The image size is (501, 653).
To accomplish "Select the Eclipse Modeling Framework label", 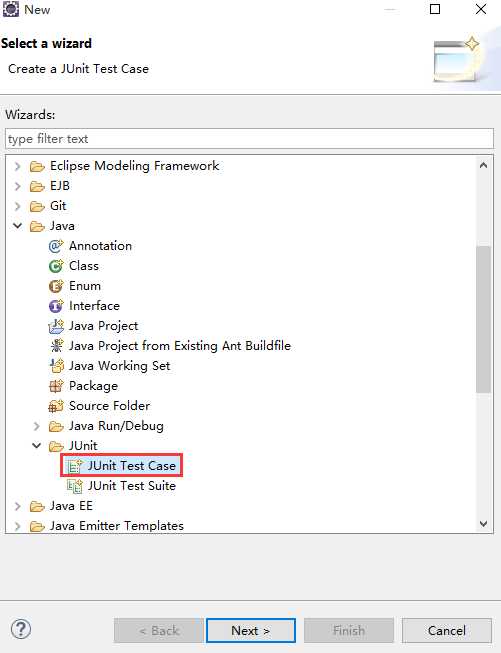I will [135, 166].
